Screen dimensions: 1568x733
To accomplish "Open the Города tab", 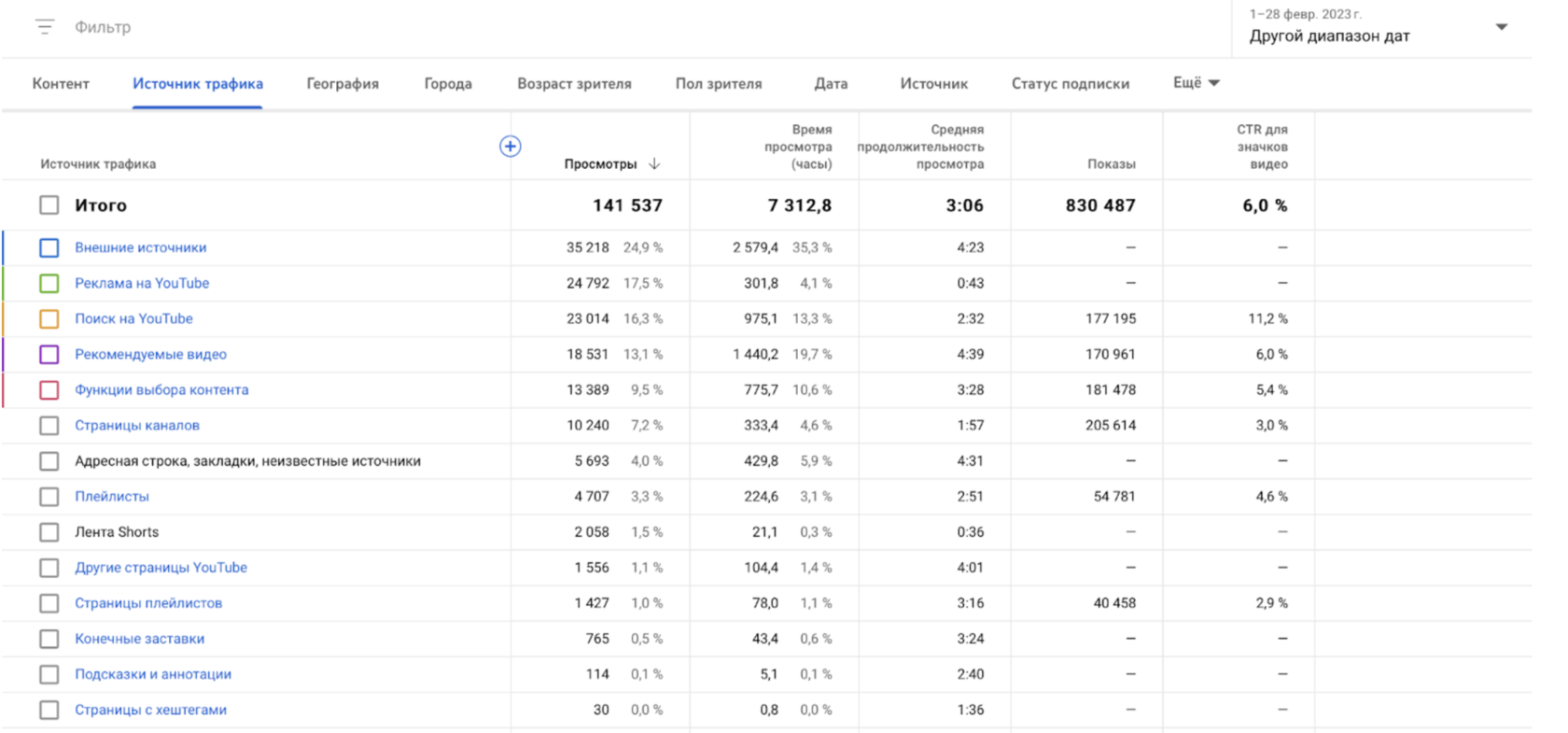I will pyautogui.click(x=448, y=83).
